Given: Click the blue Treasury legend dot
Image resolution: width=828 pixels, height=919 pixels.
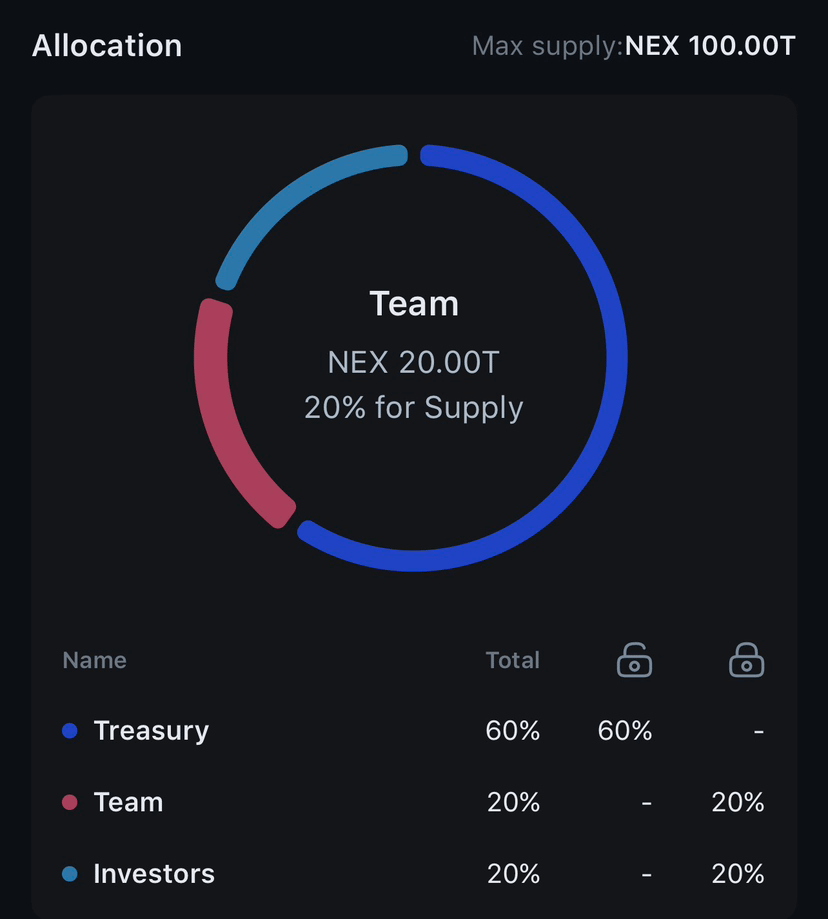Looking at the screenshot, I should 70,731.
